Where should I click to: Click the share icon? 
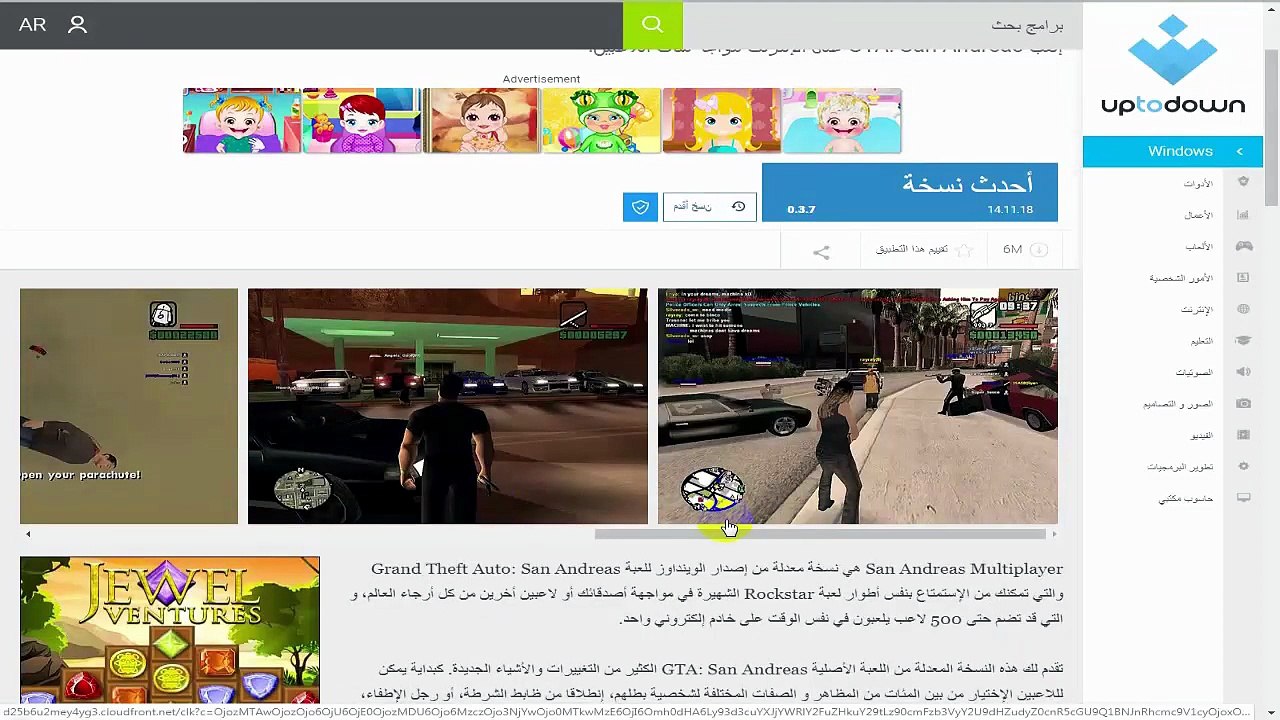821,253
